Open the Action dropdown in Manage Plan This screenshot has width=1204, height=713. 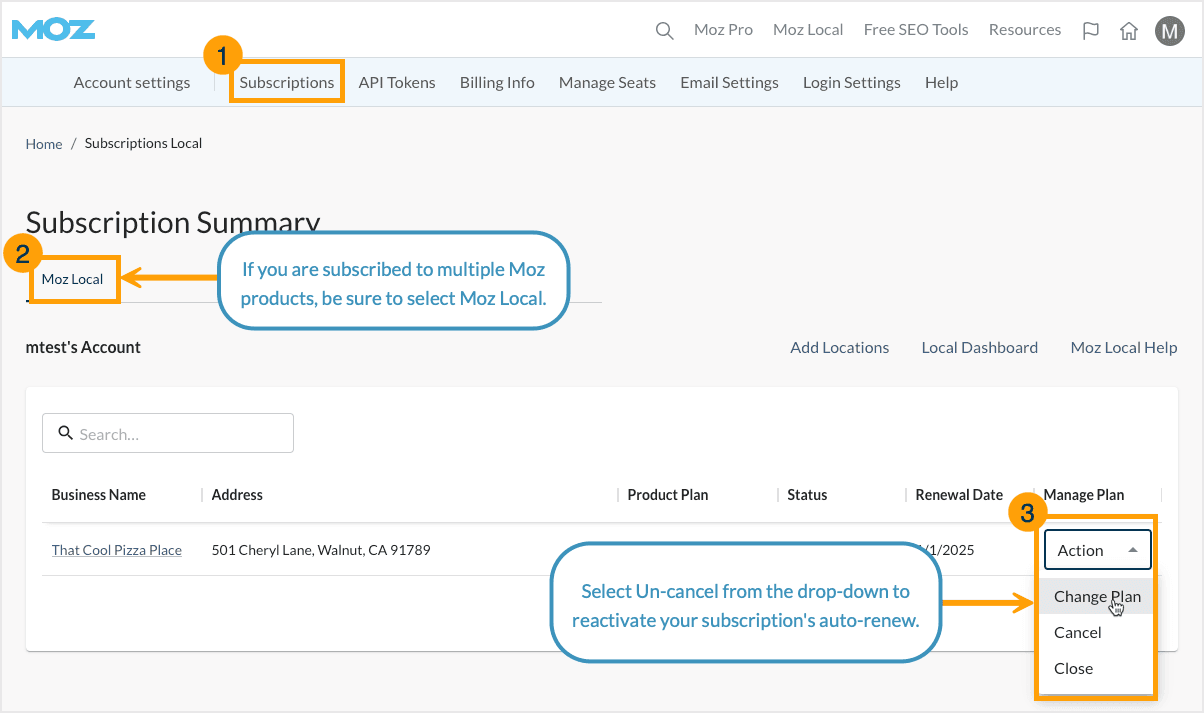click(1097, 549)
